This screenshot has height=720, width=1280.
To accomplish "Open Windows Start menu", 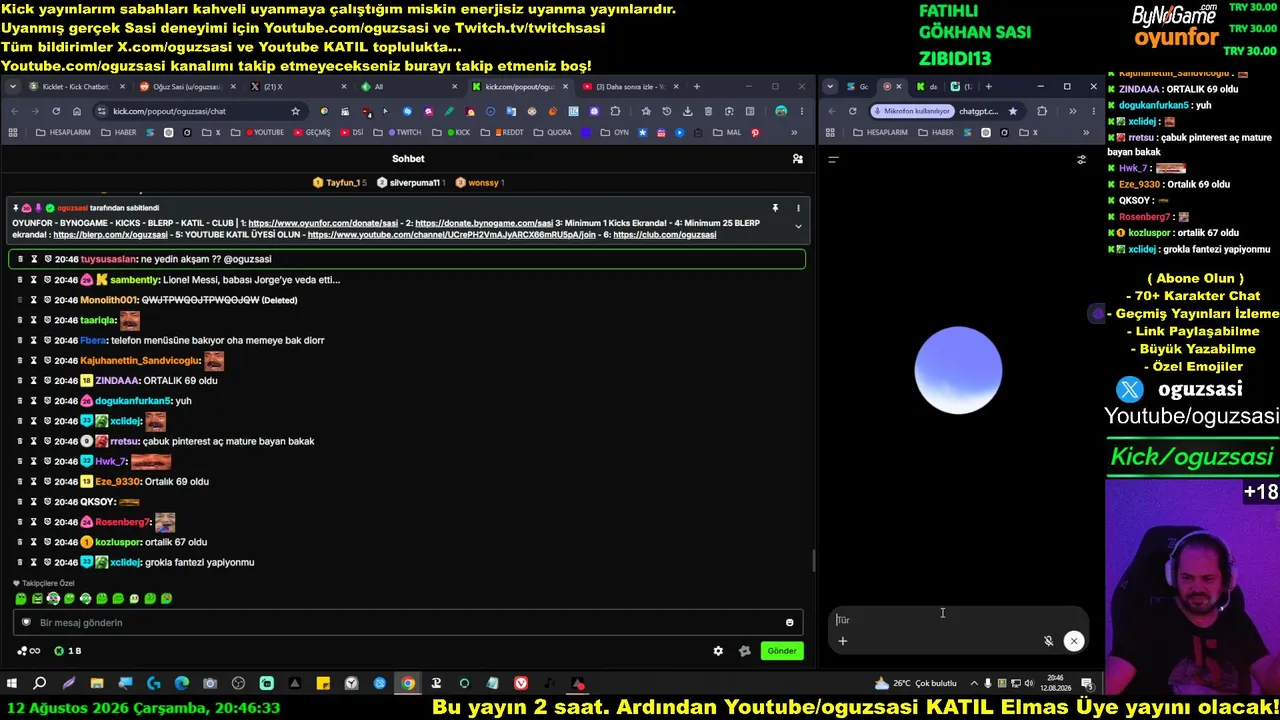I will pos(12,684).
